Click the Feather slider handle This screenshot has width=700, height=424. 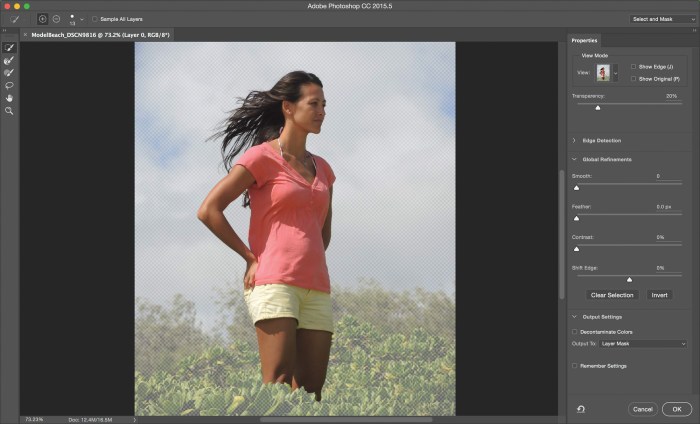click(x=576, y=218)
